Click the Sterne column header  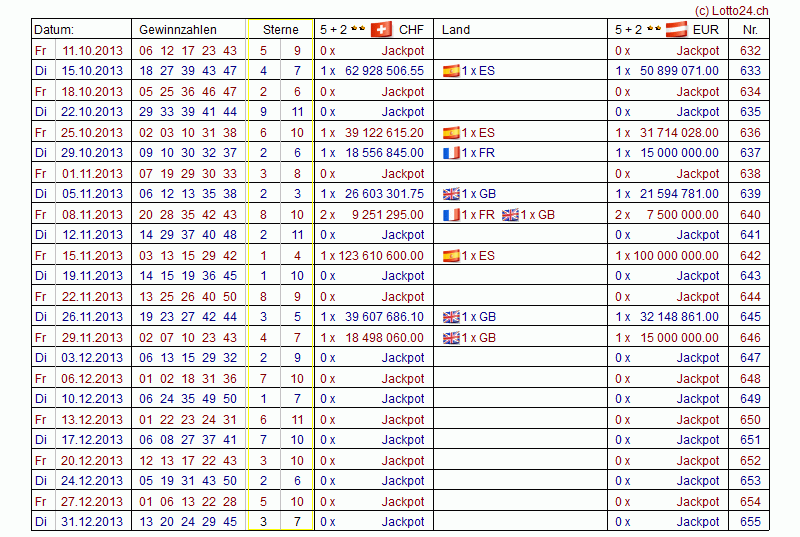(x=281, y=30)
